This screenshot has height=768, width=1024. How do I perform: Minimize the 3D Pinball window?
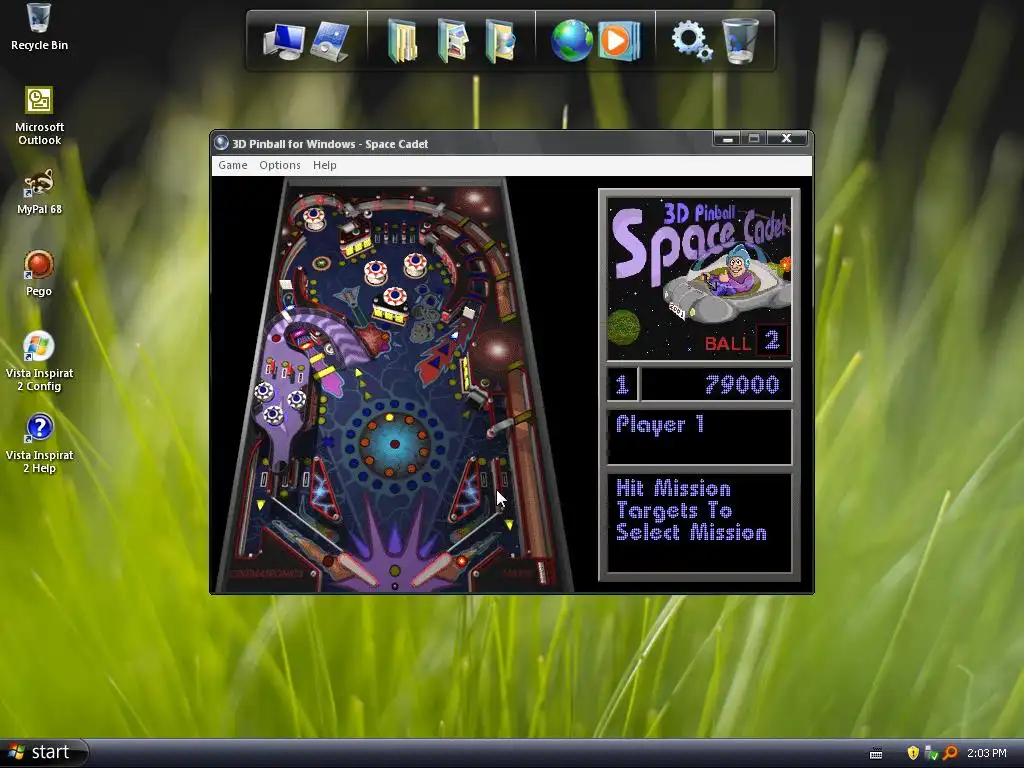pos(728,138)
